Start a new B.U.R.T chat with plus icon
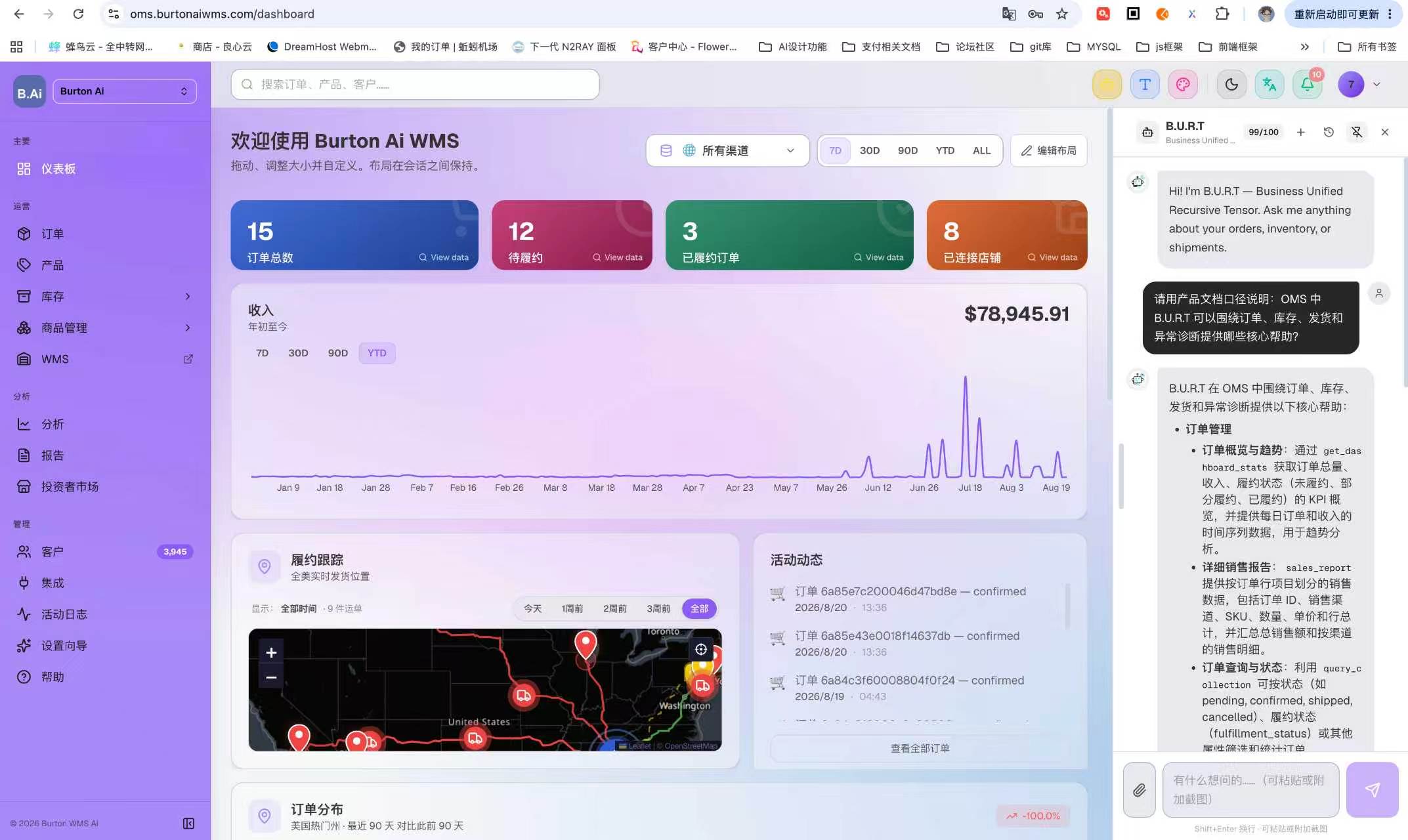This screenshot has height=840, width=1408. 1300,132
